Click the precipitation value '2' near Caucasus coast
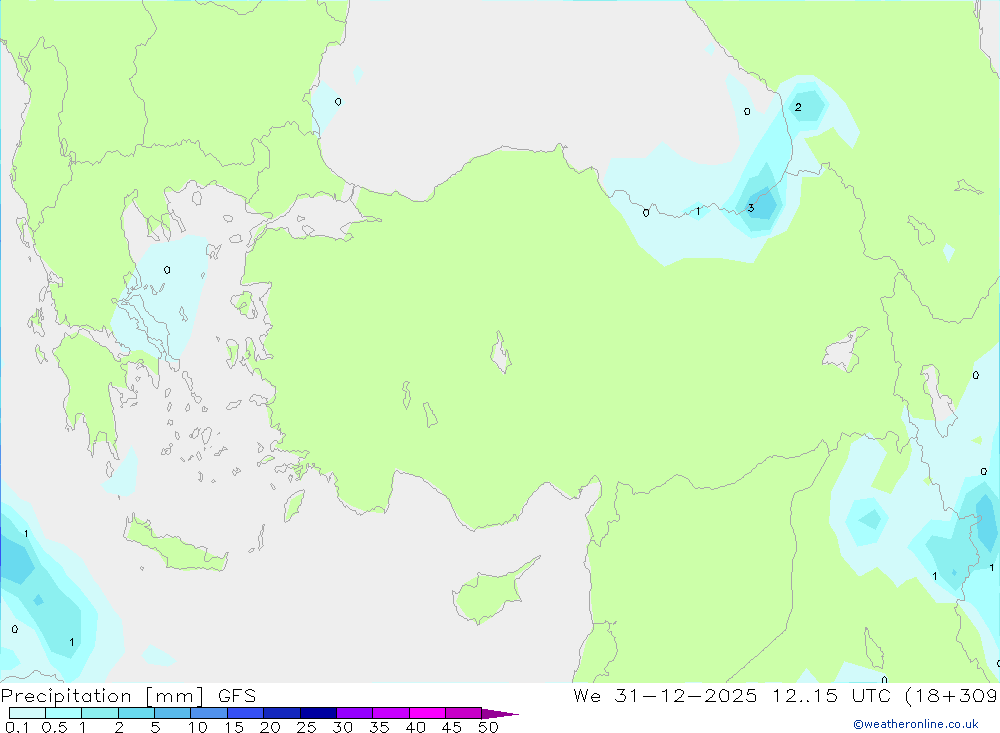This screenshot has height=733, width=1000. (x=798, y=107)
